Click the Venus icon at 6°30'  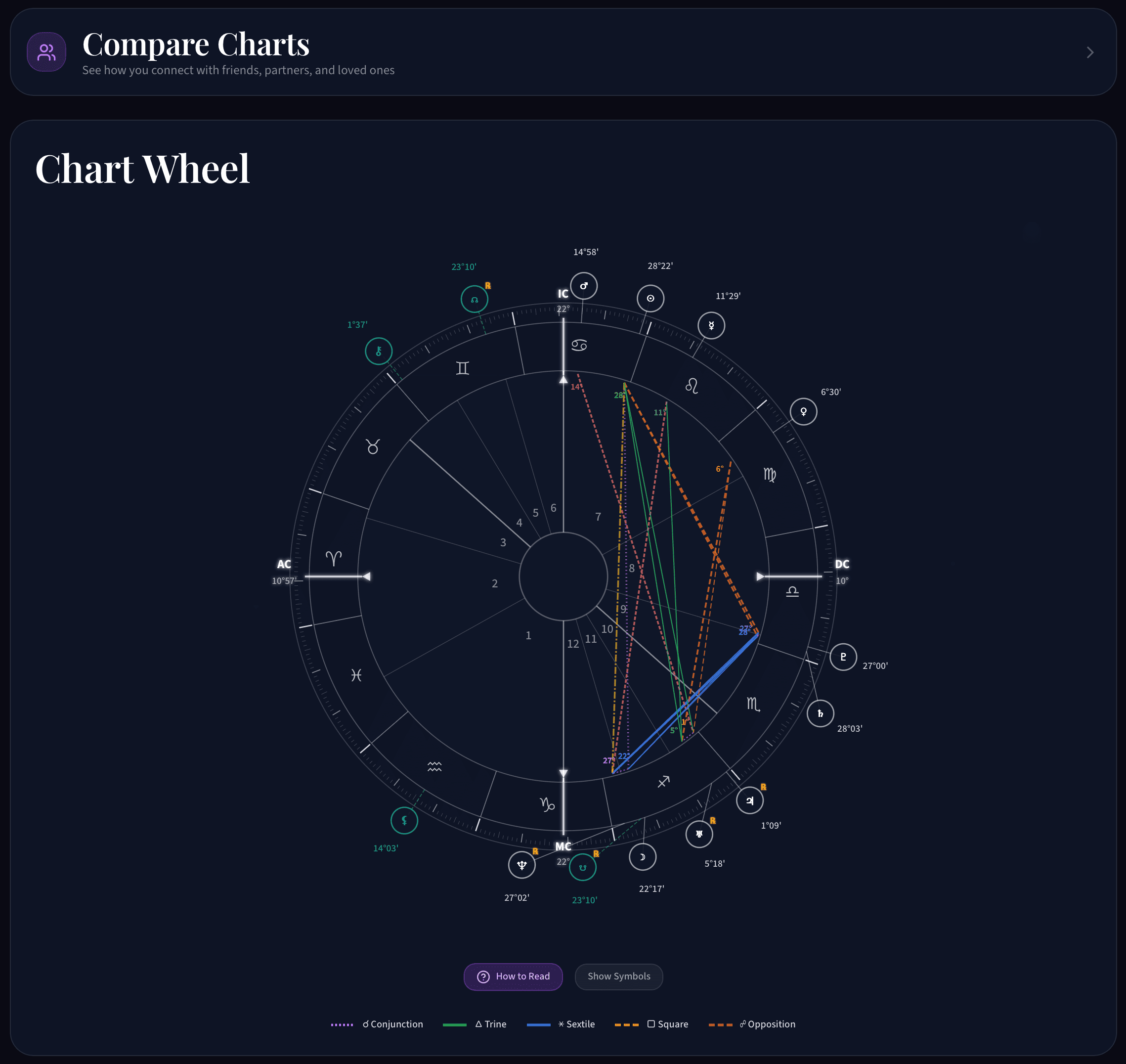tap(804, 412)
